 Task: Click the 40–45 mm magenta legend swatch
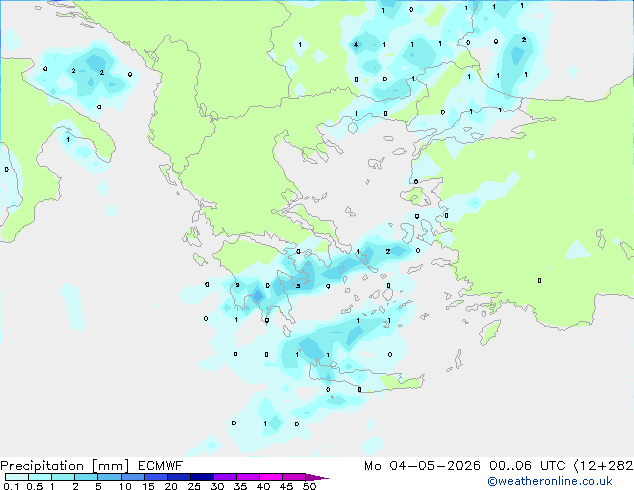pos(271,477)
